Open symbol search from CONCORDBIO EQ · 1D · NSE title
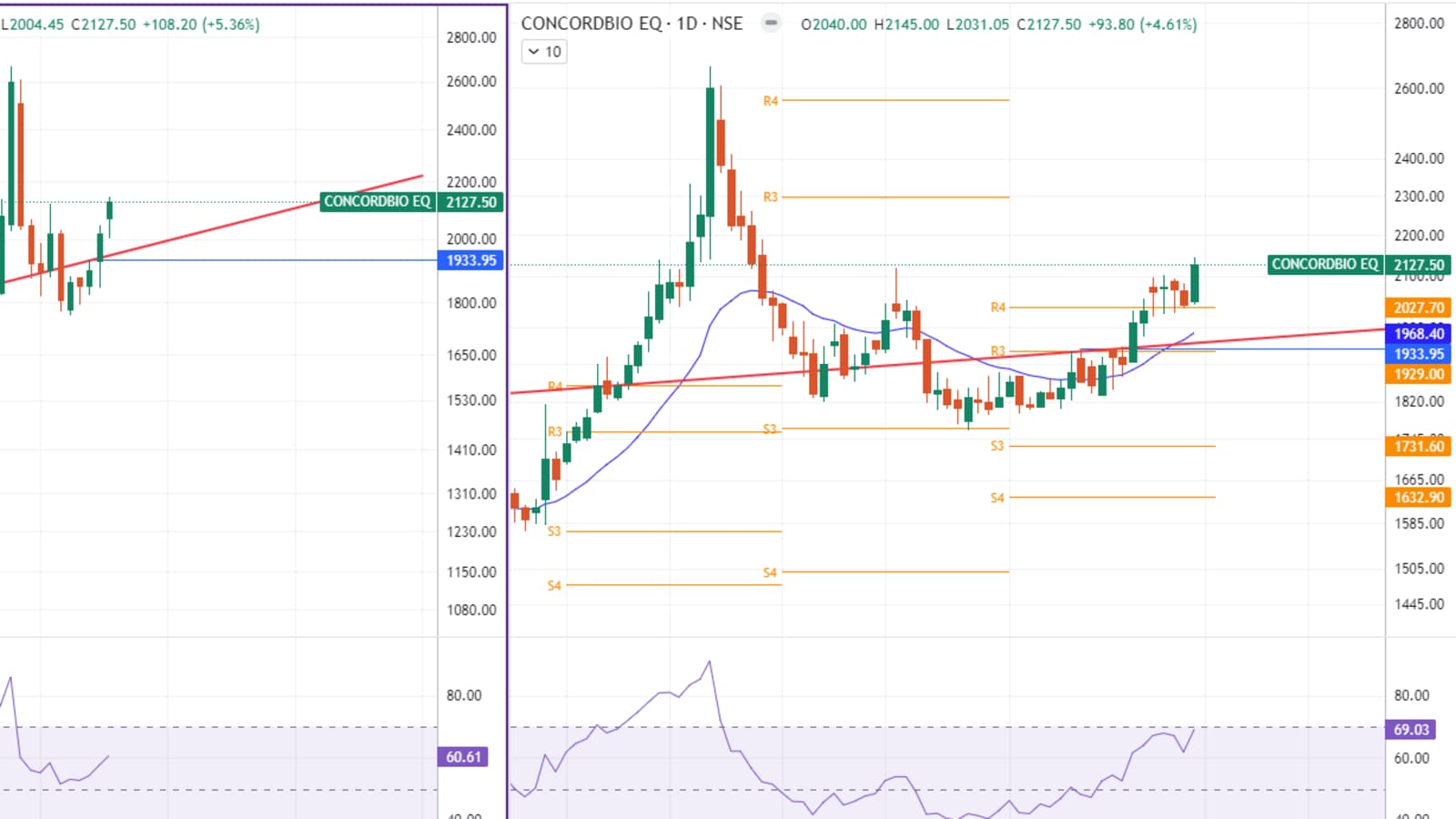Viewport: 1456px width, 819px height. point(632,24)
